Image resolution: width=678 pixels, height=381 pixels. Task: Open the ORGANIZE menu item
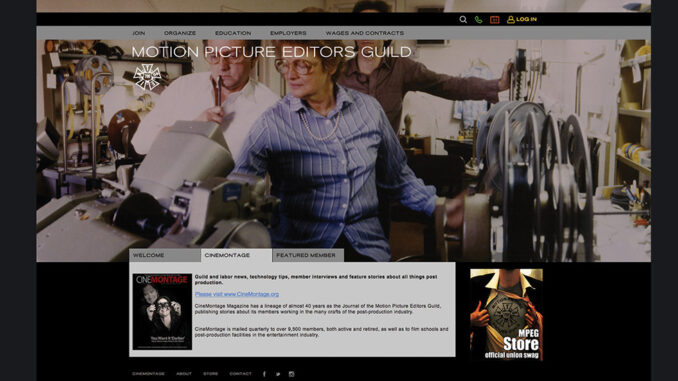pos(180,33)
